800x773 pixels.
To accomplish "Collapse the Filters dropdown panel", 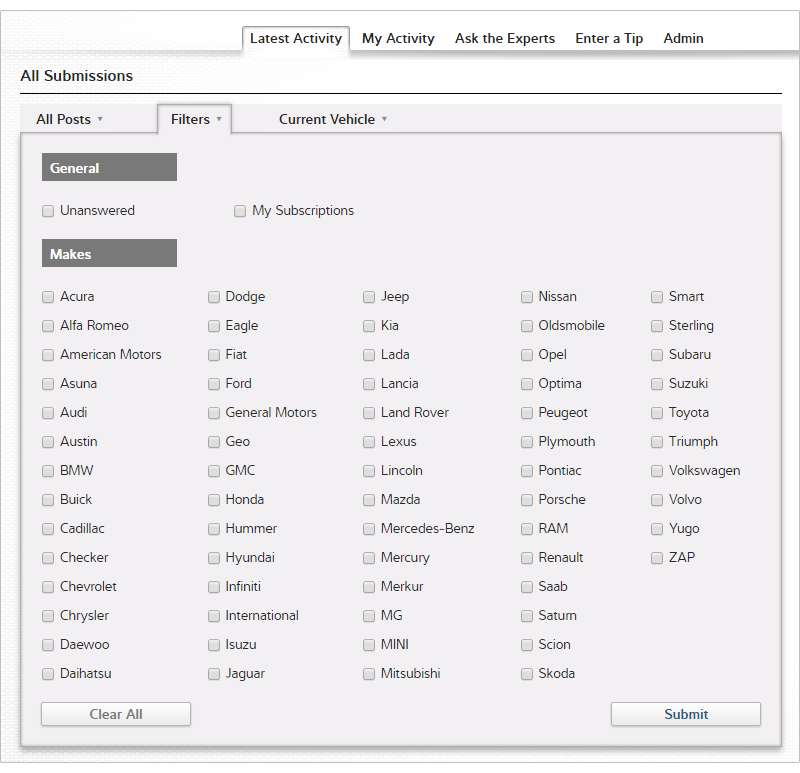I will (x=195, y=119).
